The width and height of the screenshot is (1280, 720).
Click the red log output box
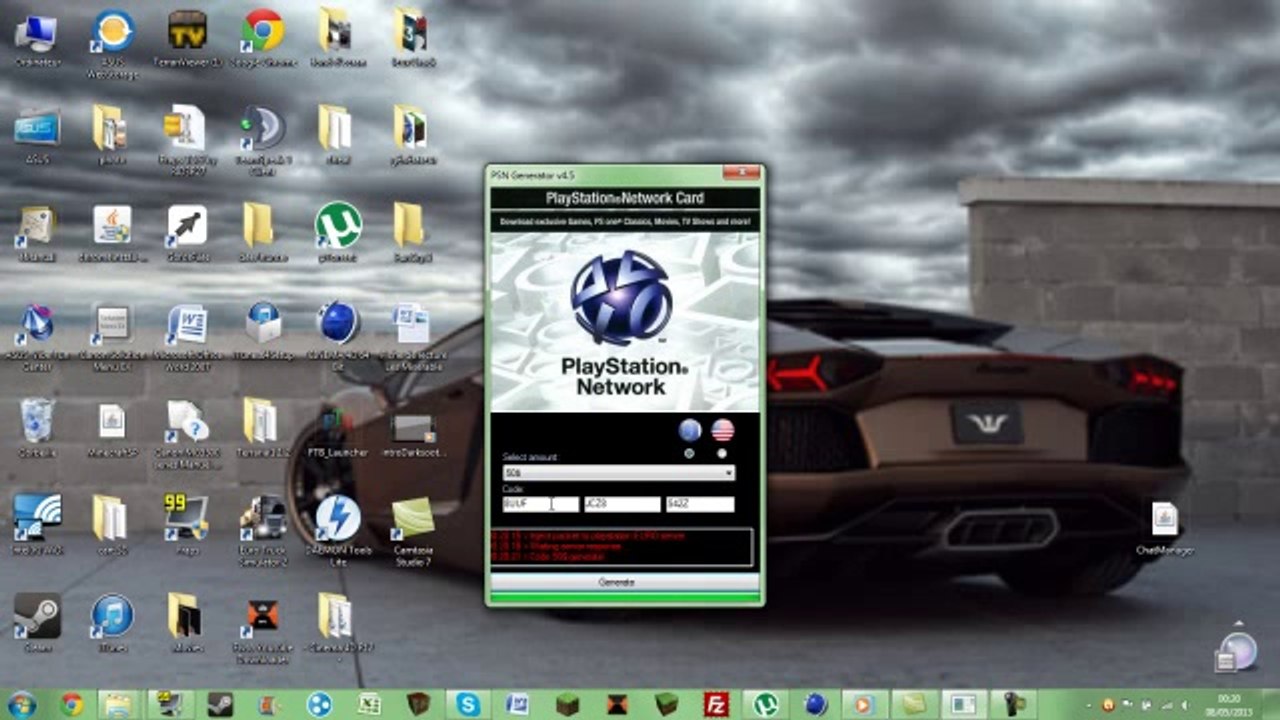(x=621, y=547)
